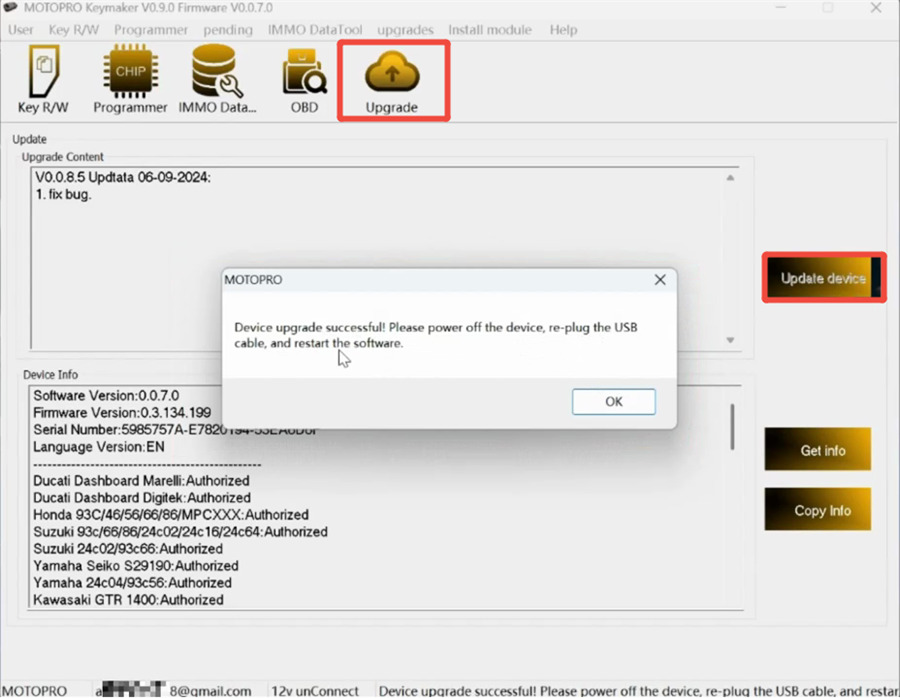Image resolution: width=900 pixels, height=698 pixels.
Task: Click the dialog success message text
Action: (x=436, y=335)
